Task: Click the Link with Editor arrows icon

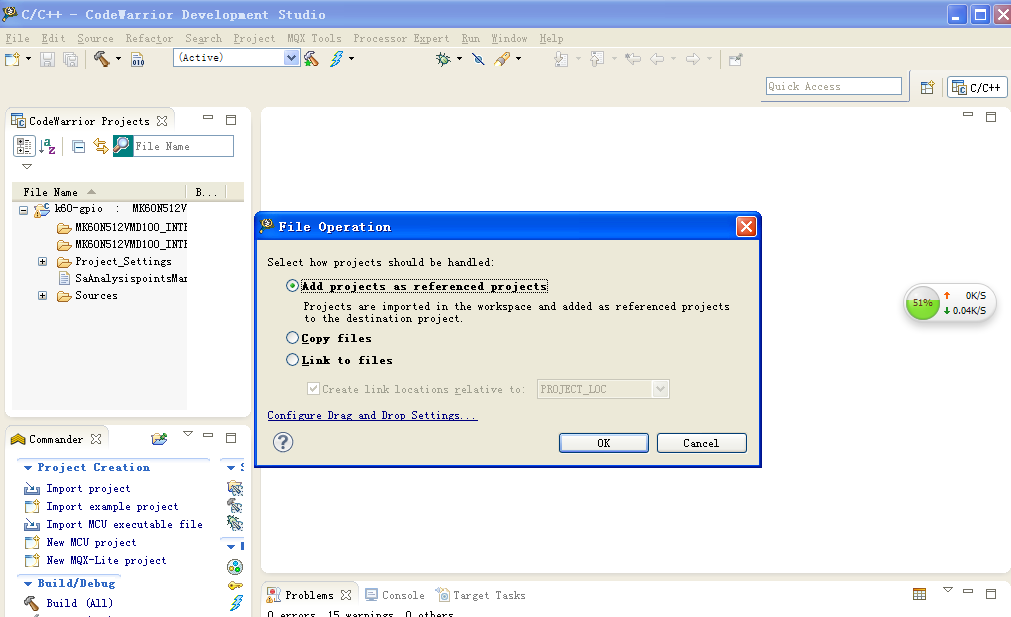Action: click(x=101, y=146)
